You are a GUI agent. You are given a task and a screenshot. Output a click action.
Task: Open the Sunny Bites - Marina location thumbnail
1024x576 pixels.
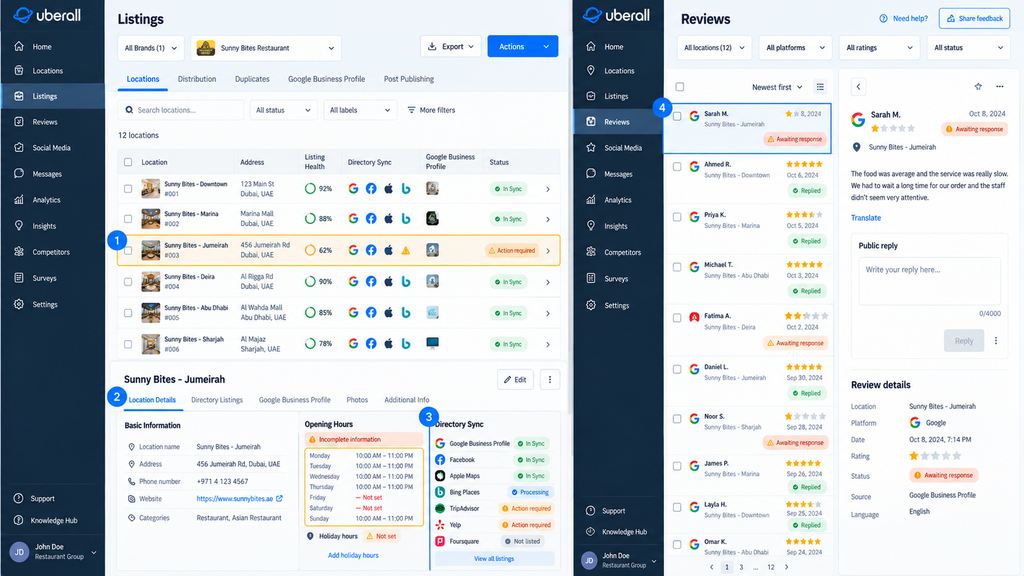coord(151,218)
